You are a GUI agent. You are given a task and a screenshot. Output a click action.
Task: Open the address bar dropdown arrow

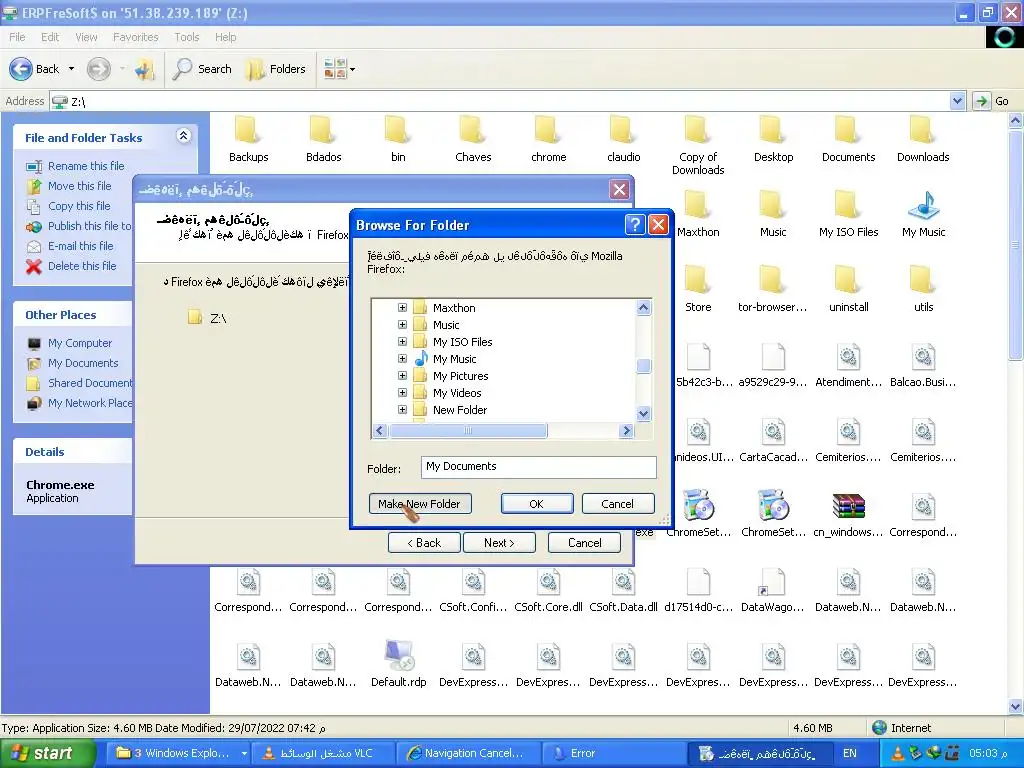tap(957, 101)
